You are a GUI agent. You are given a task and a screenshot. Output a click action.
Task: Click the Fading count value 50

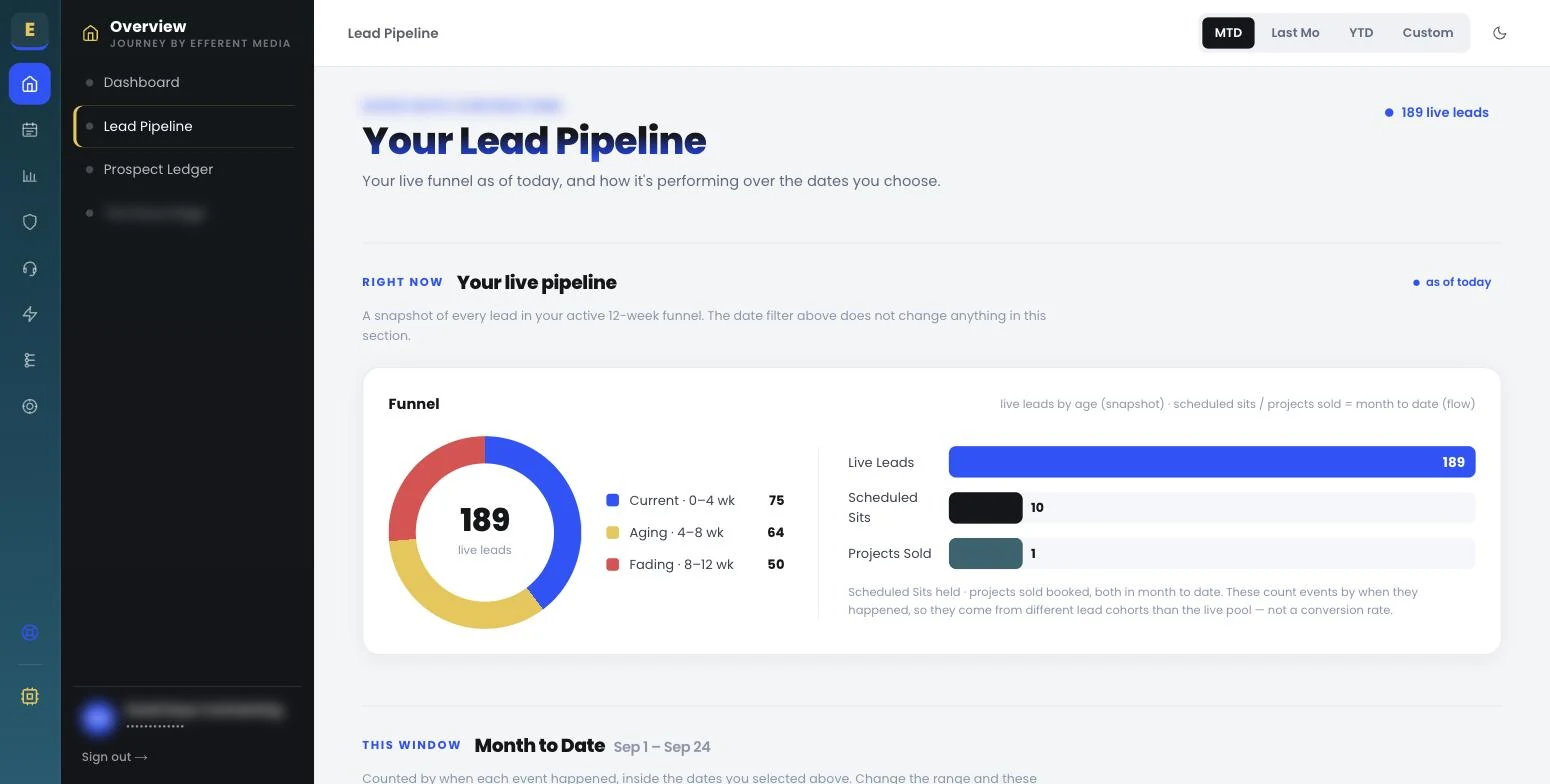pos(776,564)
